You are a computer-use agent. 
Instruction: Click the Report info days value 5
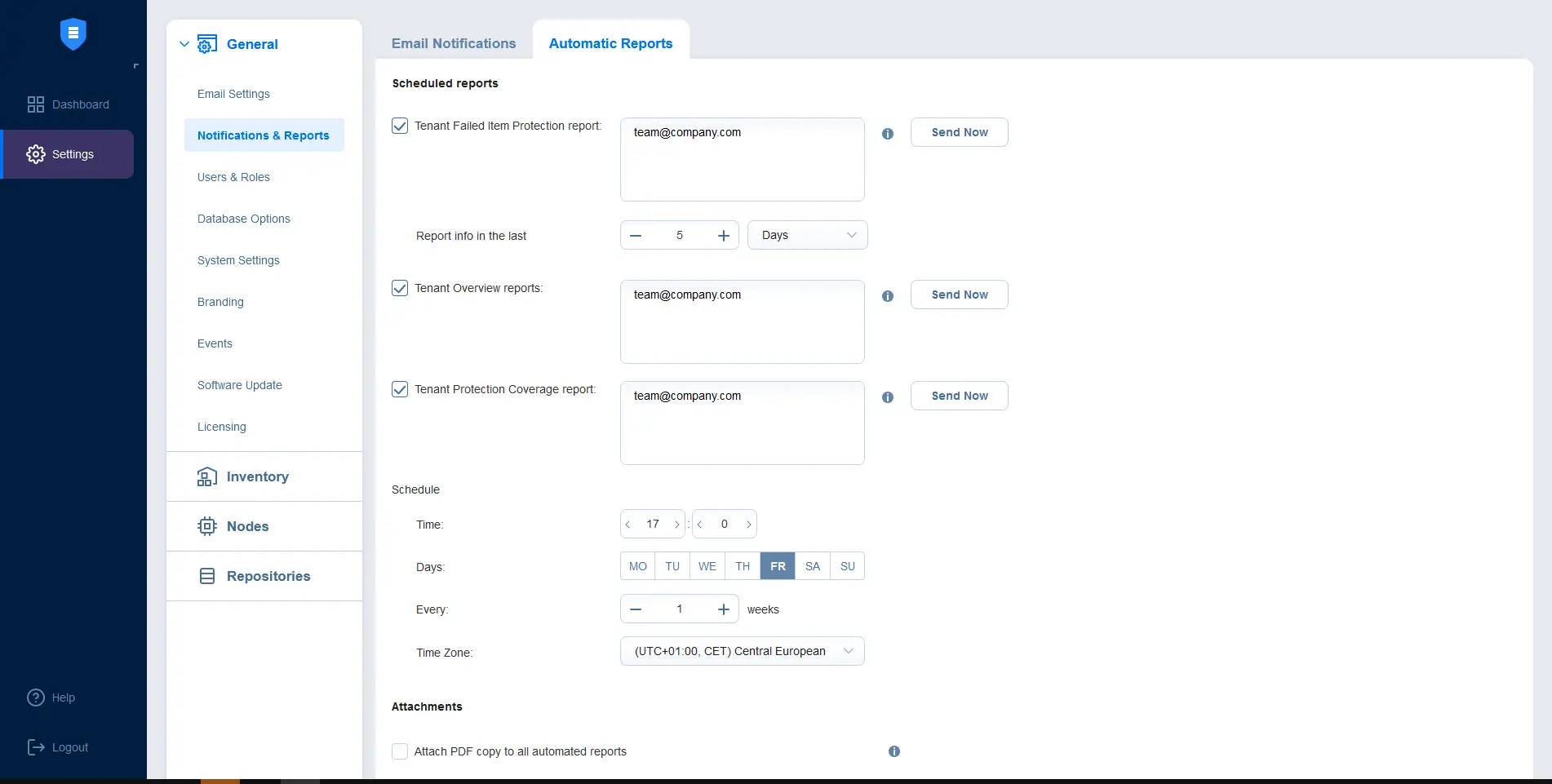pos(680,235)
